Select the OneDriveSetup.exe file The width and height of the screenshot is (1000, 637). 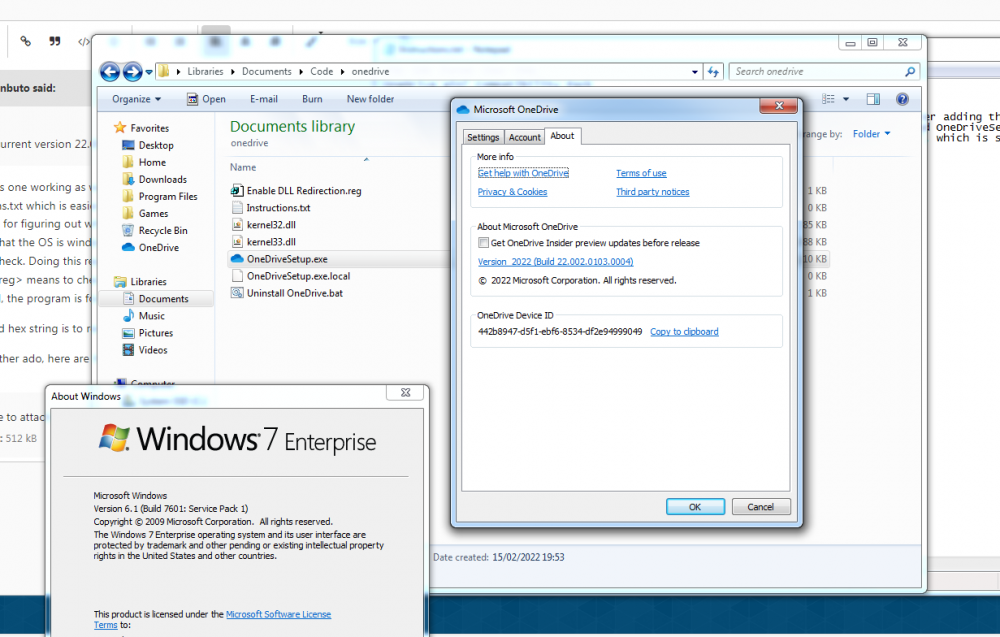tap(287, 259)
